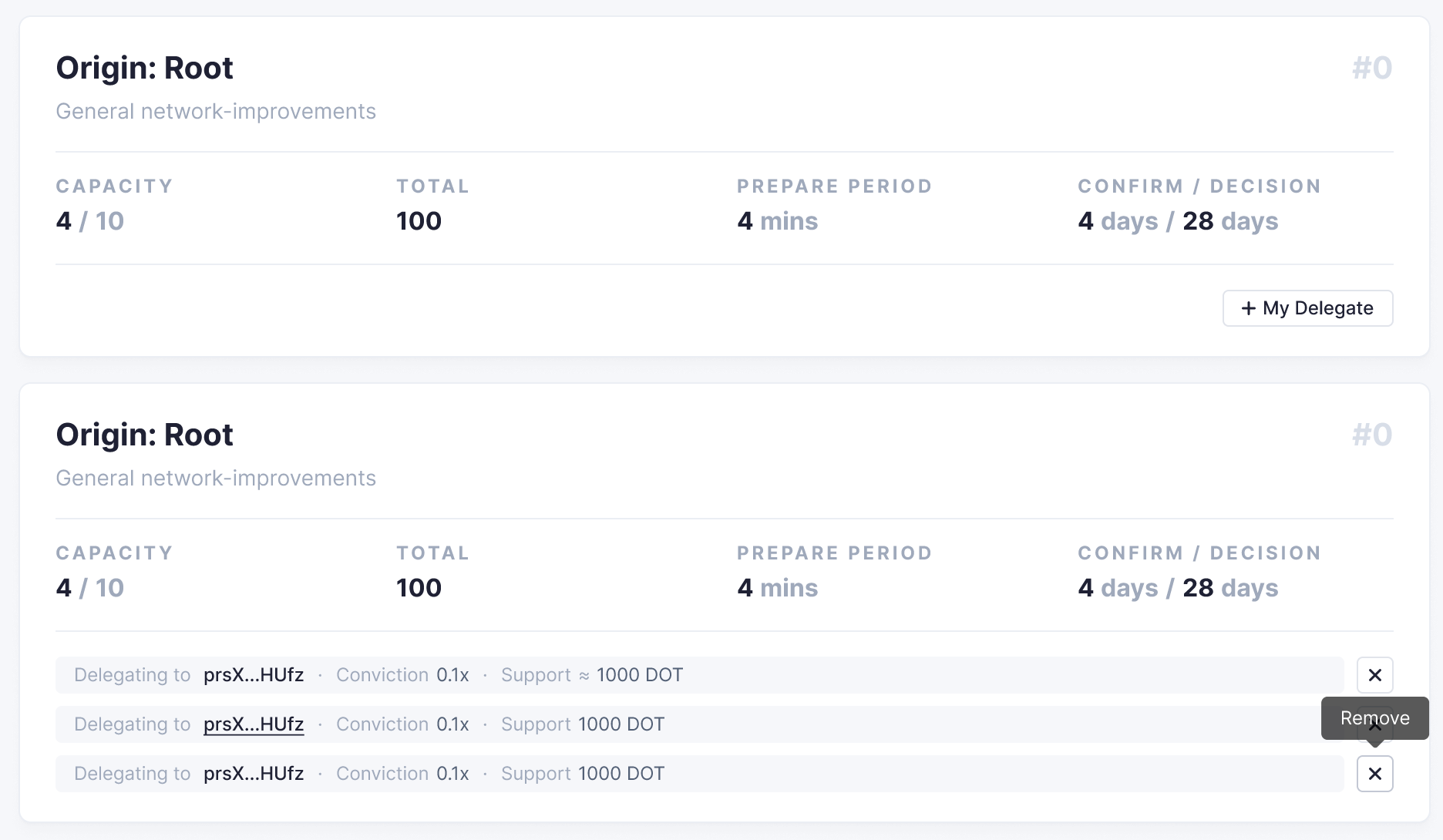The width and height of the screenshot is (1443, 840).
Task: Click the Conviction 0.1x value on first row
Action: 453,674
